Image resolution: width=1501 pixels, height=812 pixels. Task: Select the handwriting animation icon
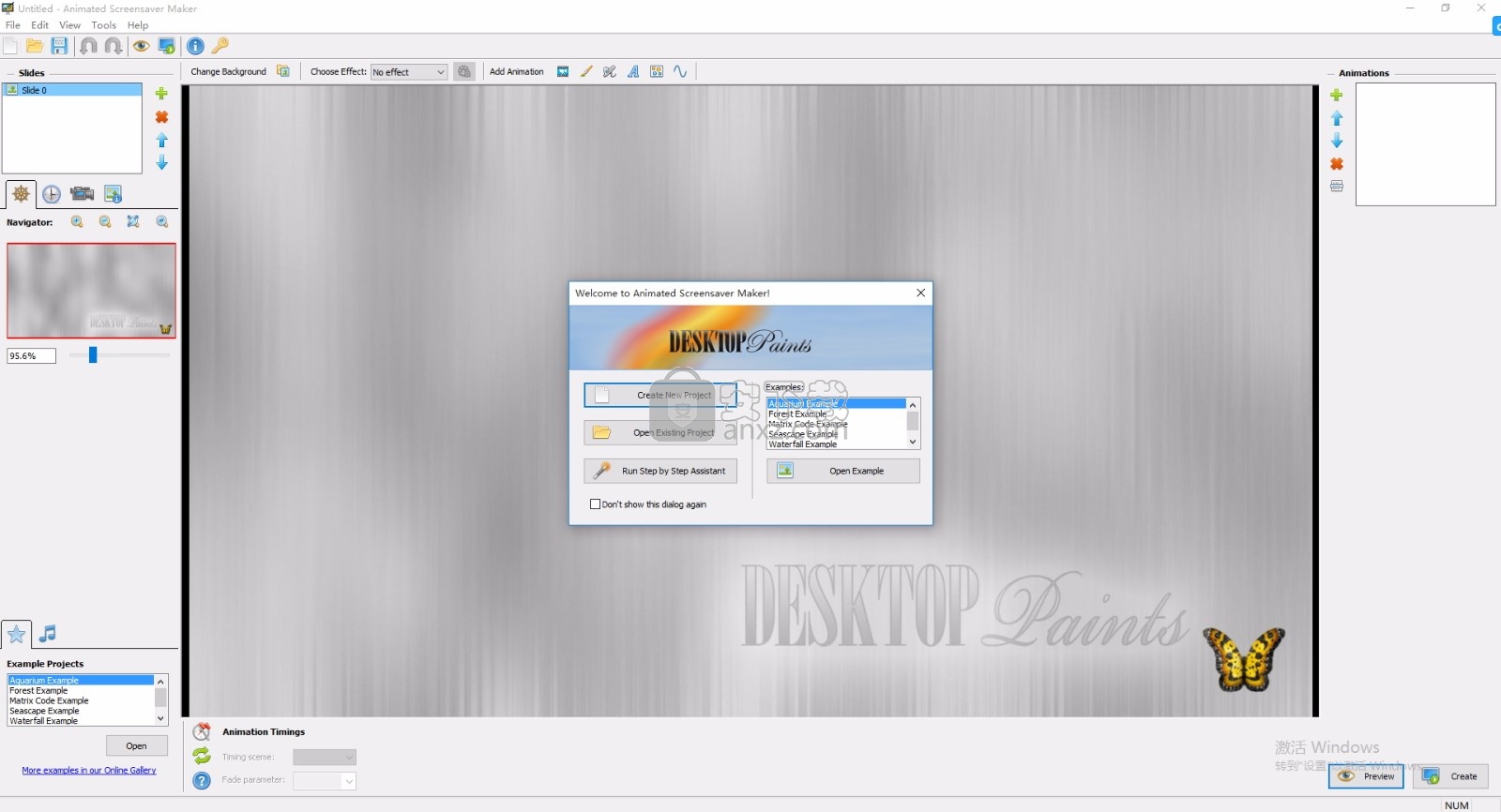pyautogui.click(x=610, y=71)
